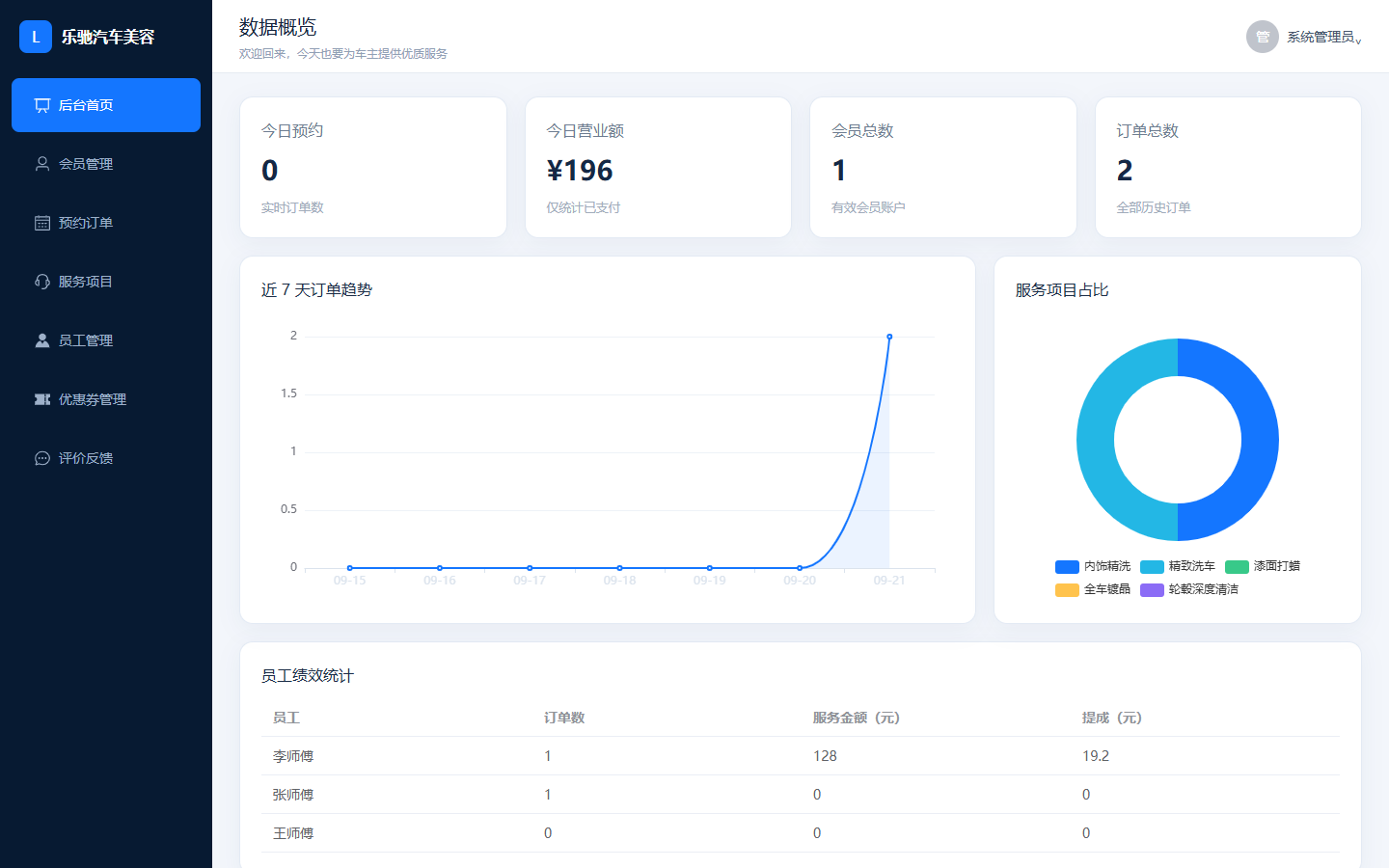This screenshot has height=868, width=1389.
Task: Click the 会员管理 user icon
Action: [x=42, y=164]
